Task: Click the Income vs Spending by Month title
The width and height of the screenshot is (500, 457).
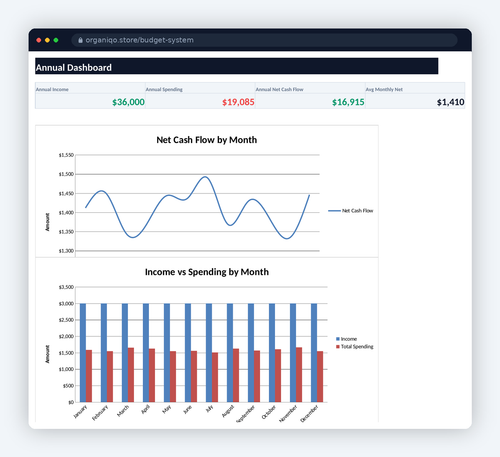Action: coord(207,272)
